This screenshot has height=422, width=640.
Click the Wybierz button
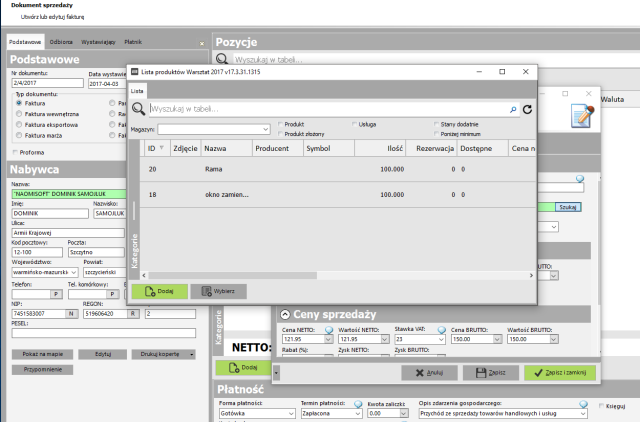coord(218,291)
